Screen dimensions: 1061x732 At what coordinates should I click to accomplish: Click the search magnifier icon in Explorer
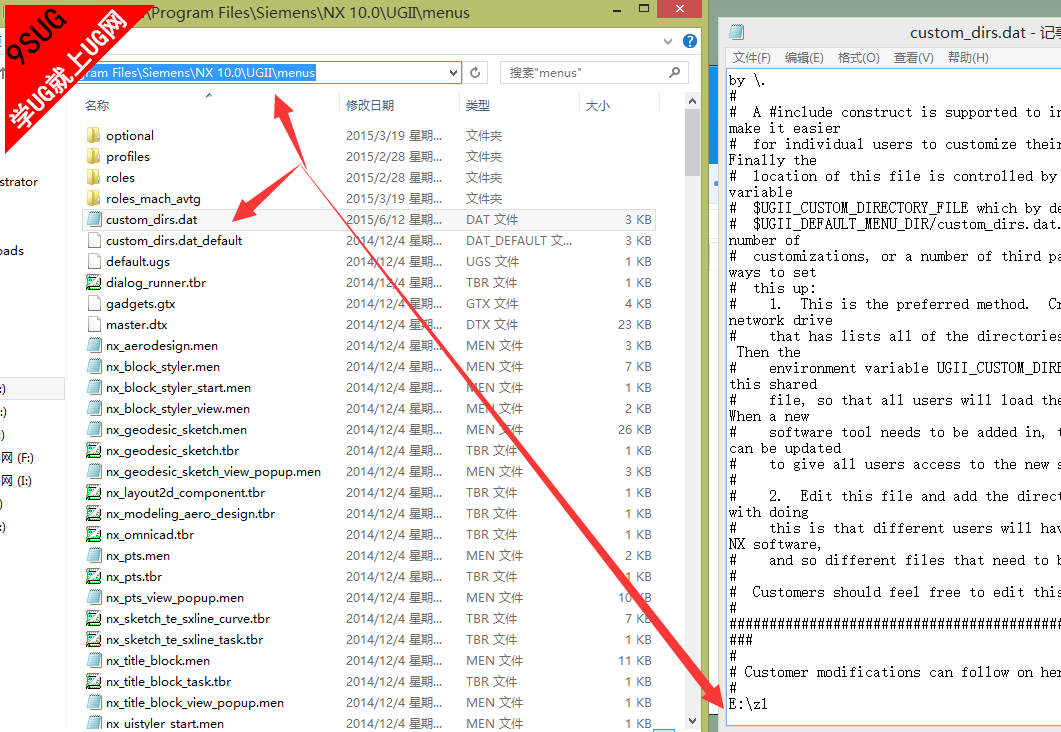tap(674, 72)
